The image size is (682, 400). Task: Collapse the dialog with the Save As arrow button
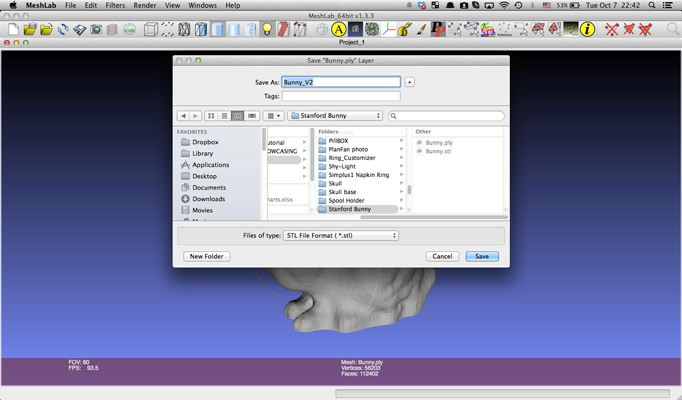(410, 82)
